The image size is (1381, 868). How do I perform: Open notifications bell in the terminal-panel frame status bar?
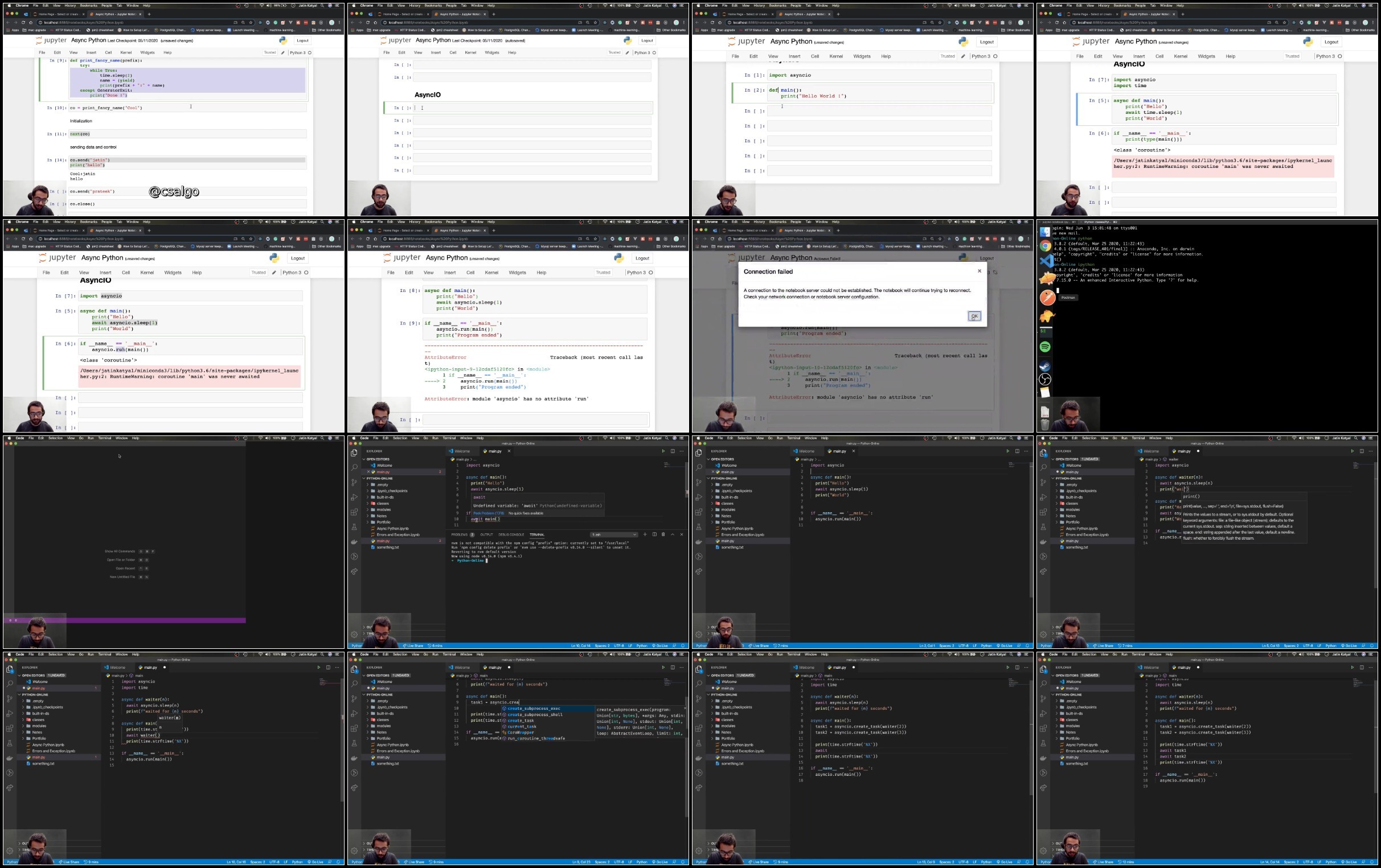(x=682, y=645)
